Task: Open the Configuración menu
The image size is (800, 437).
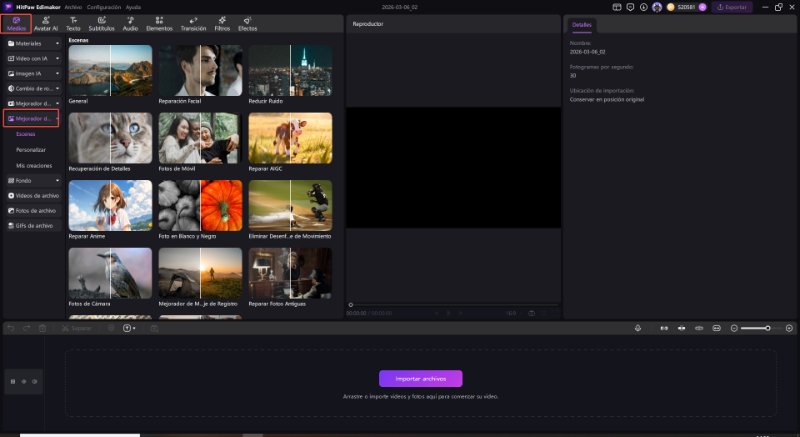Action: coord(104,6)
